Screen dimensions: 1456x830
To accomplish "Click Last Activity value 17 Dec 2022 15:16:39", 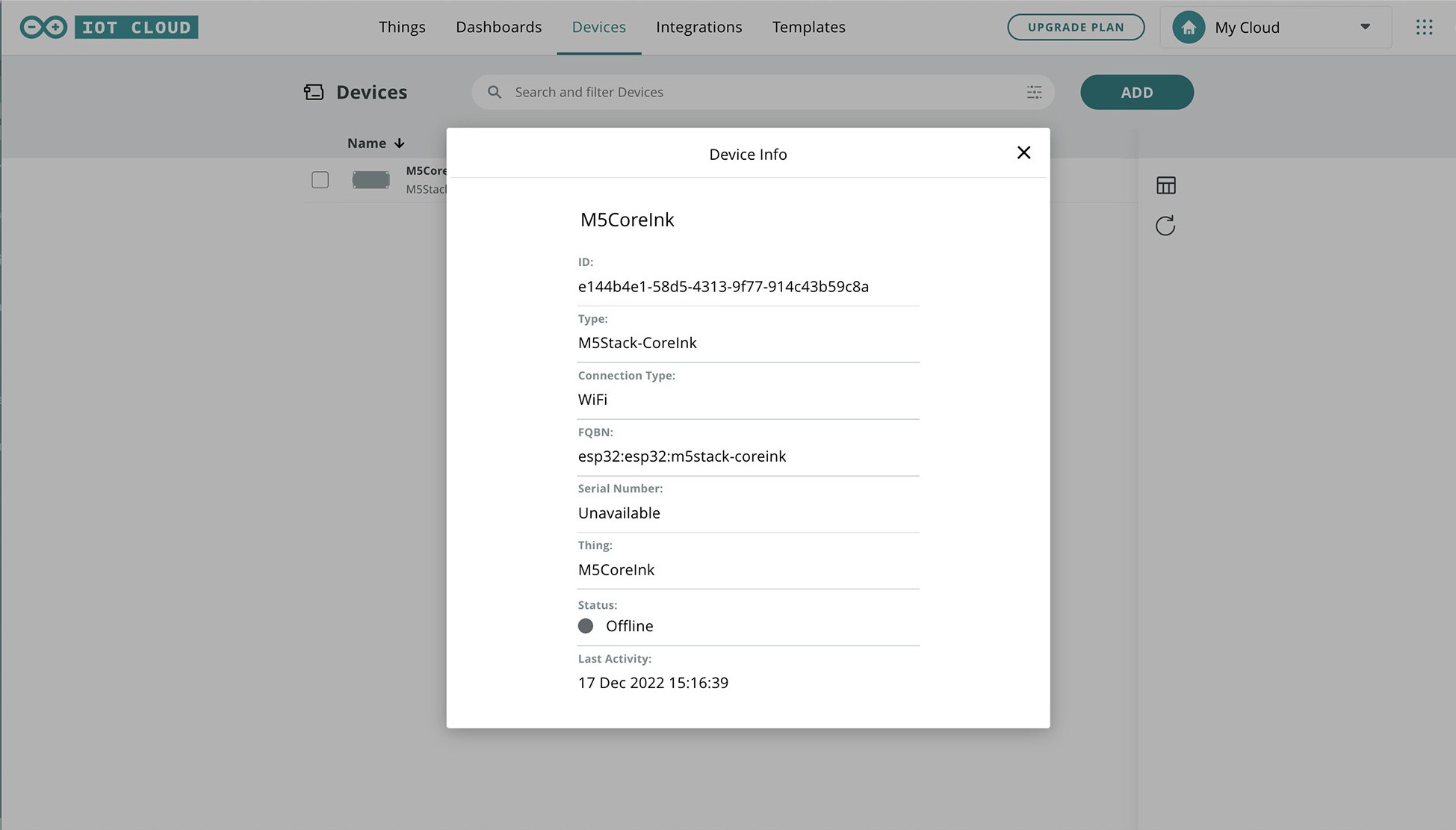I will [653, 683].
